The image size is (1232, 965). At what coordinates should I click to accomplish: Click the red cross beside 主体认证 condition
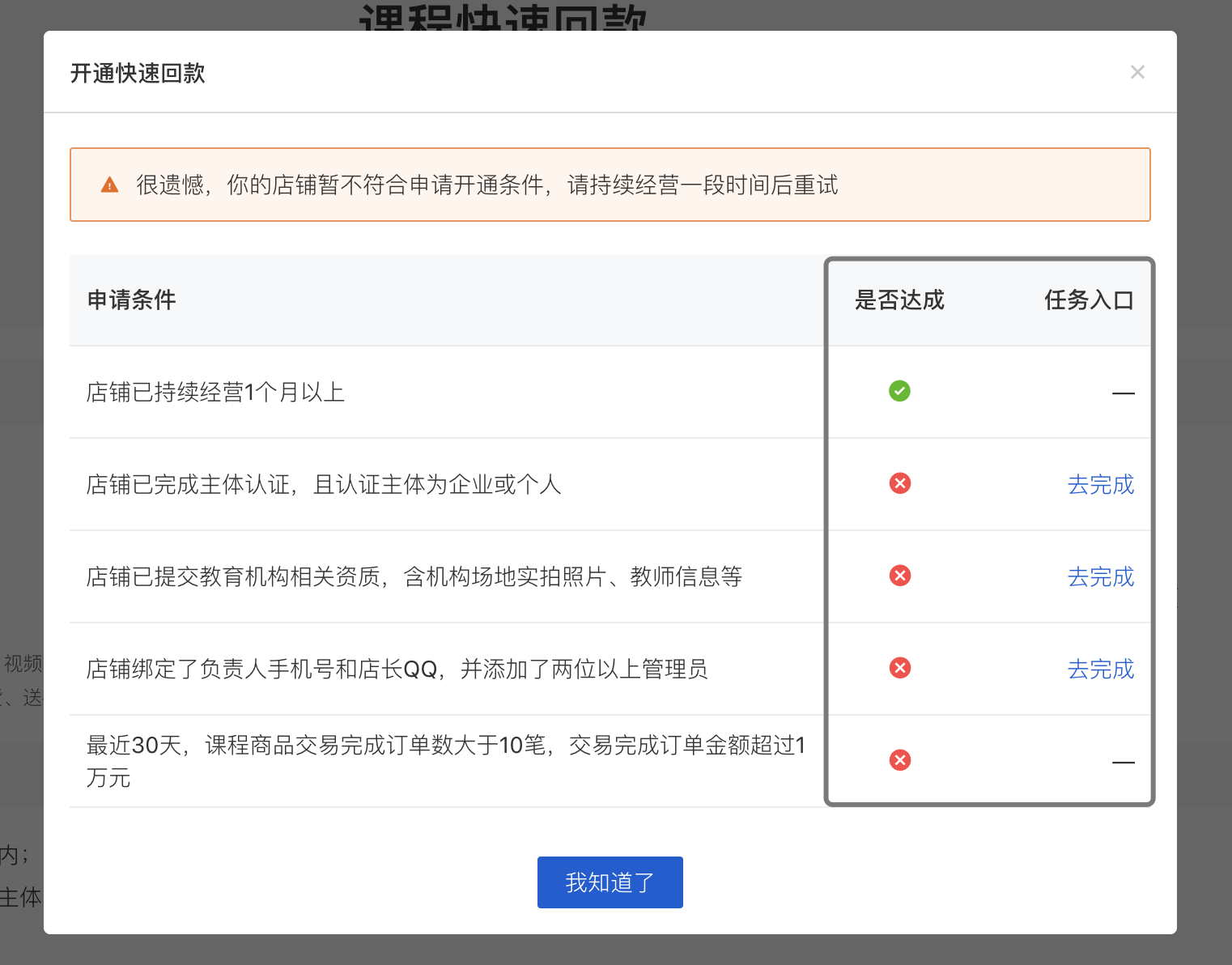pos(899,483)
